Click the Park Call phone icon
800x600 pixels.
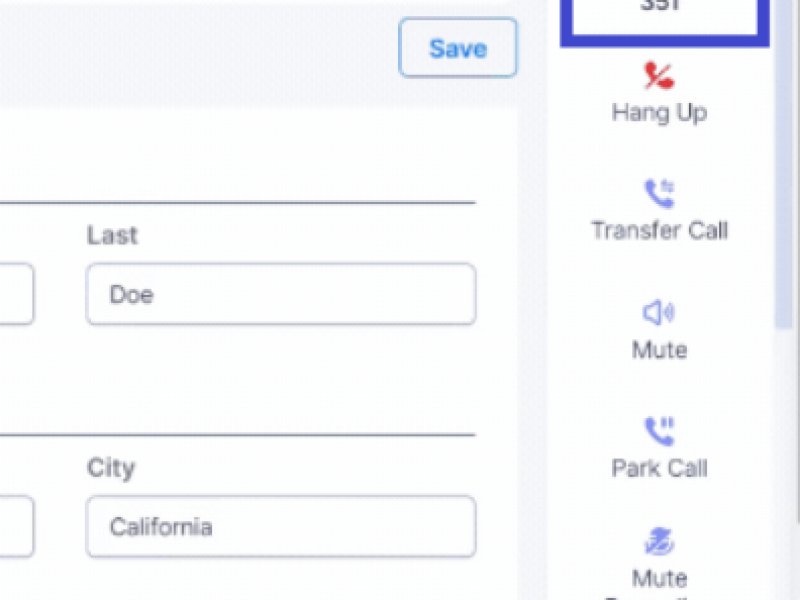pyautogui.click(x=659, y=431)
